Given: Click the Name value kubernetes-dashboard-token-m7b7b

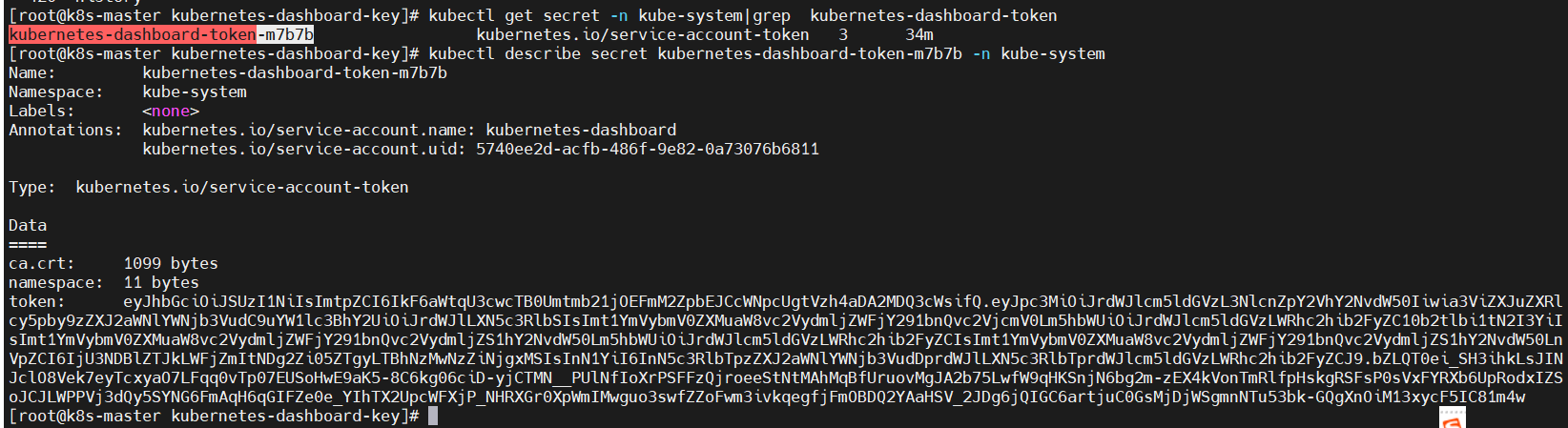Looking at the screenshot, I should [295, 72].
